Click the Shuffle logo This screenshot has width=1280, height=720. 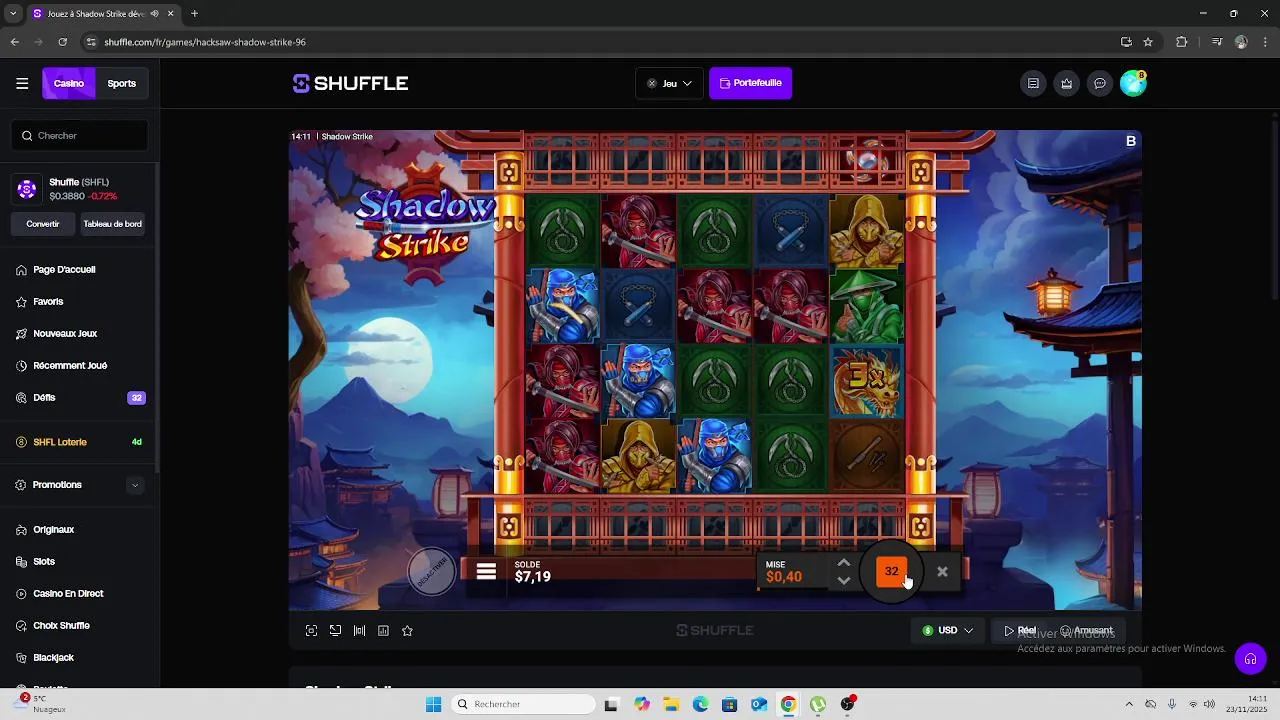[350, 84]
